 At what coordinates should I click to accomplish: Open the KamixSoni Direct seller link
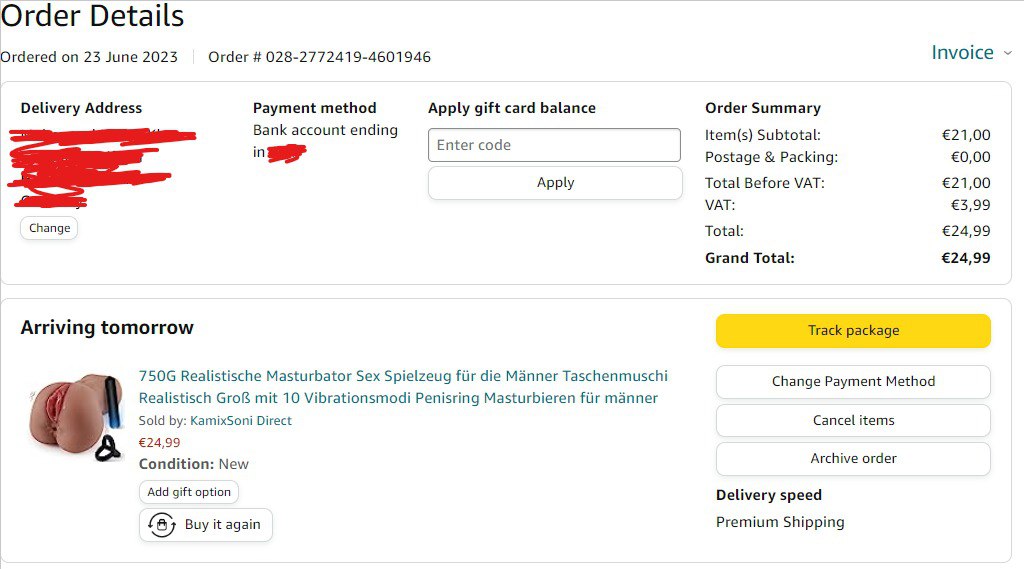pos(241,421)
